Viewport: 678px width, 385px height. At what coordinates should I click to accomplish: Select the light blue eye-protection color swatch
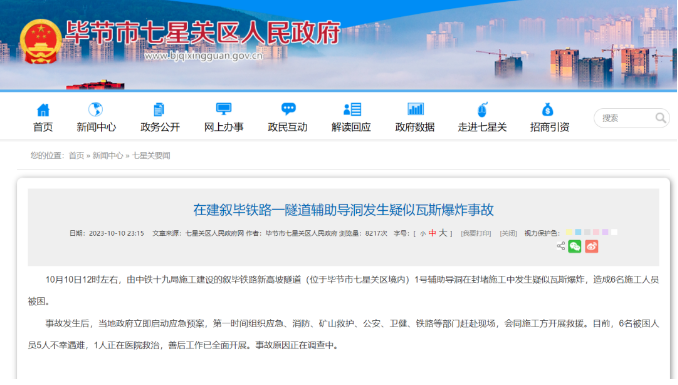pos(578,232)
